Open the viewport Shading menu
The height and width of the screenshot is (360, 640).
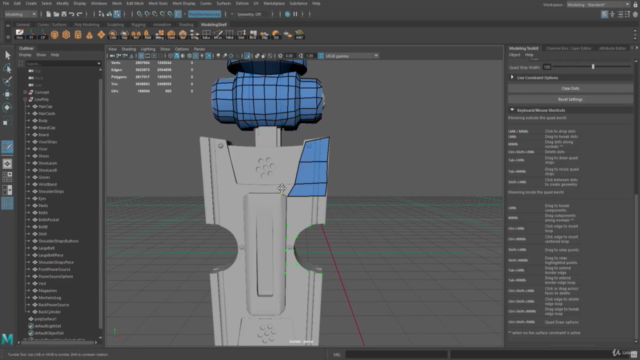[x=129, y=49]
